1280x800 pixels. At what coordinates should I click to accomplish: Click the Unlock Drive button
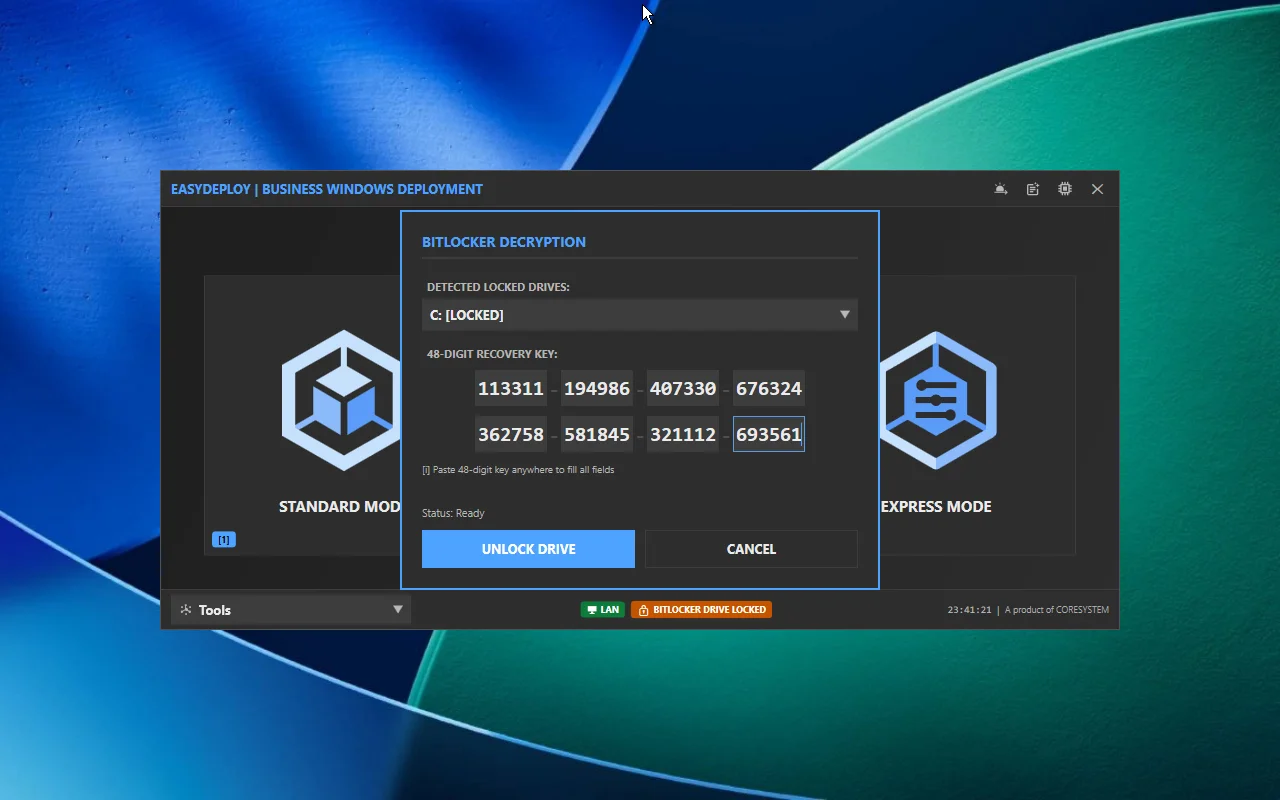tap(528, 549)
